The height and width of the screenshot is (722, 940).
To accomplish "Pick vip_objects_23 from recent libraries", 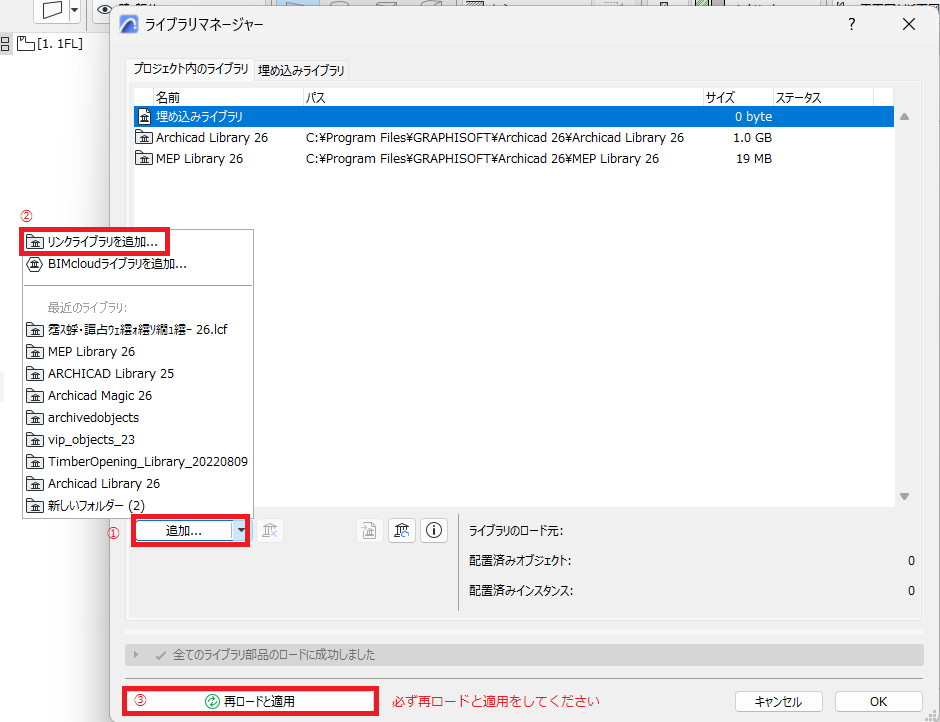I will [x=137, y=440].
